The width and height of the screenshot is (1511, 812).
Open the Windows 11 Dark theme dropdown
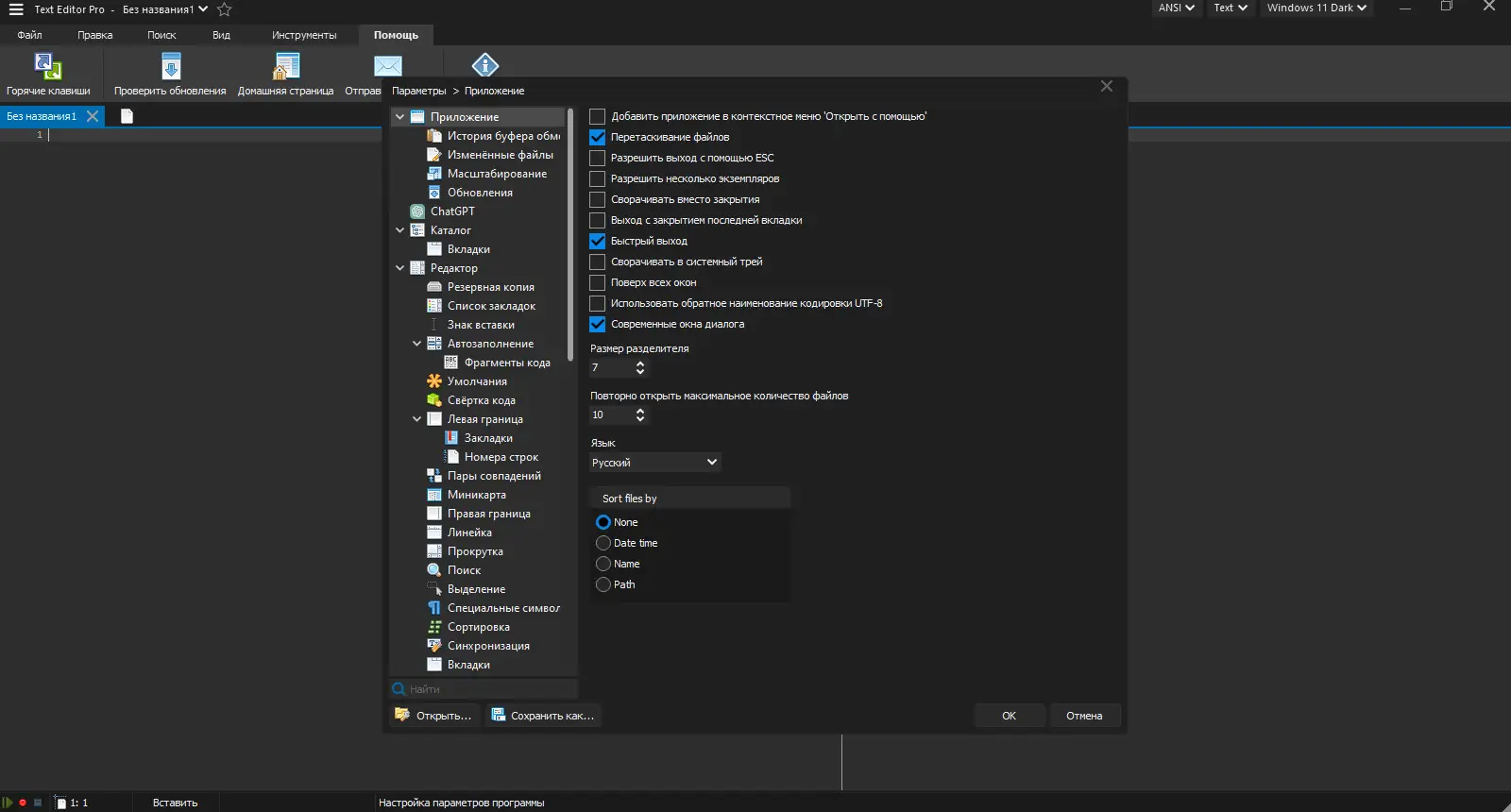pyautogui.click(x=1316, y=8)
